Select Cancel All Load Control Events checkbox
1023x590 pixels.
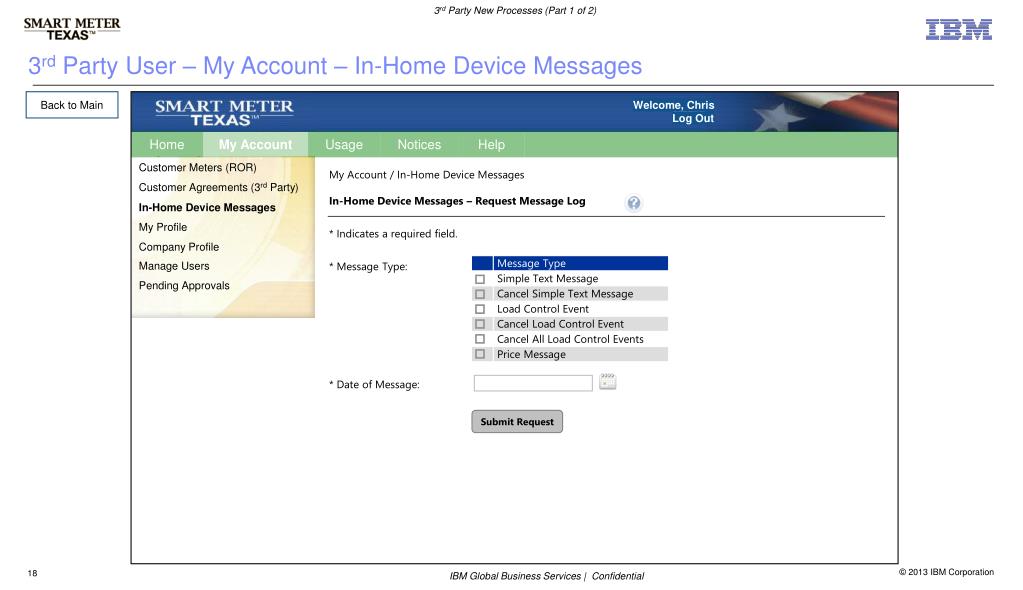coord(480,339)
